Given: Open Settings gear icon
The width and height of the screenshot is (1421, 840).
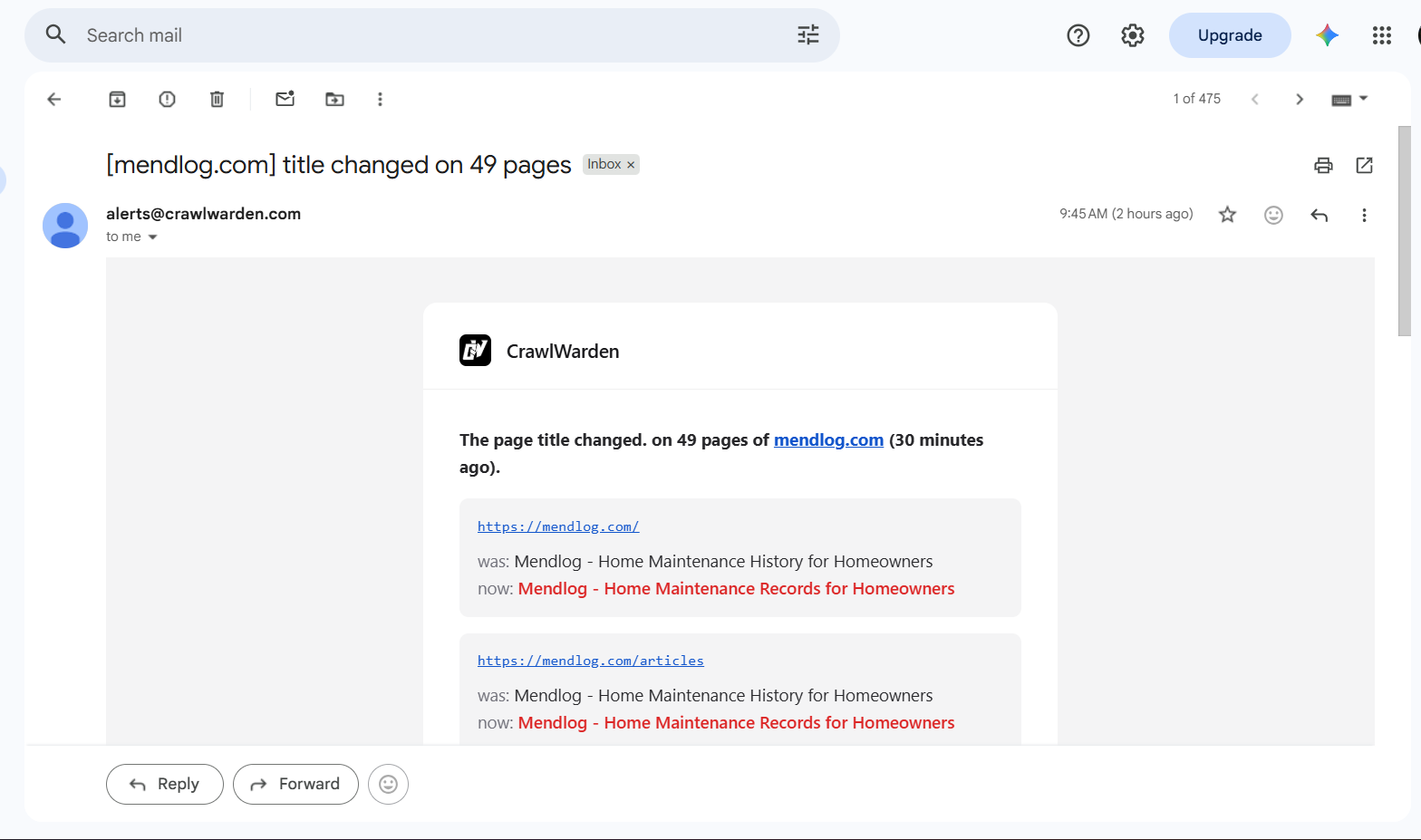Looking at the screenshot, I should click(1133, 35).
